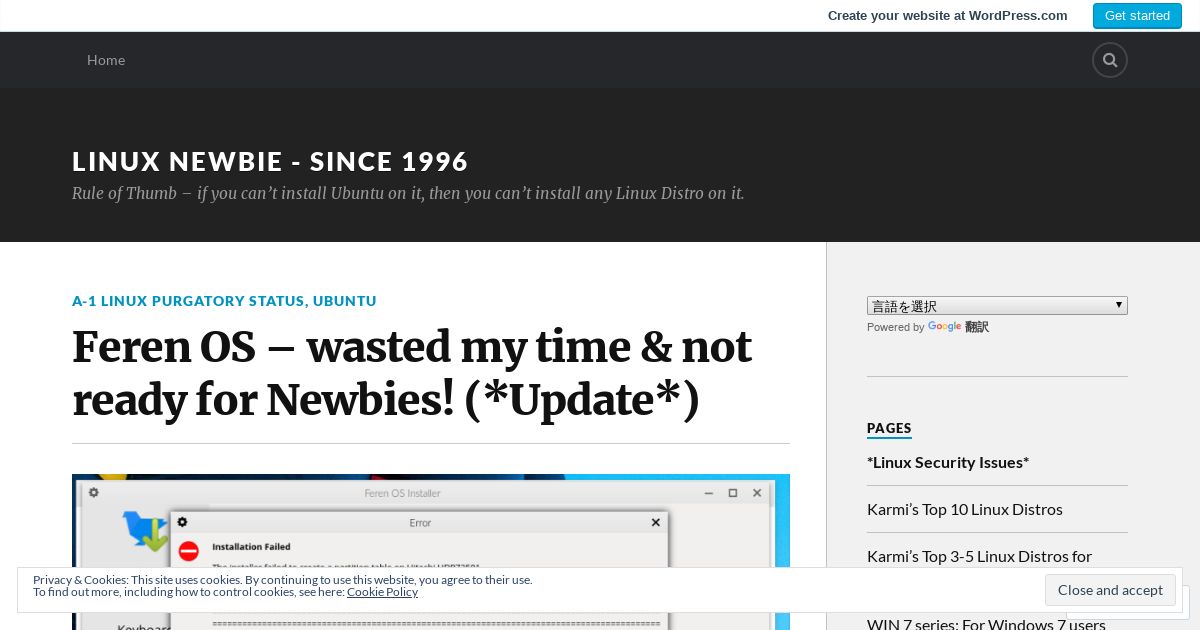Open Karmi's Top 3-5 Linux Distros page

980,556
